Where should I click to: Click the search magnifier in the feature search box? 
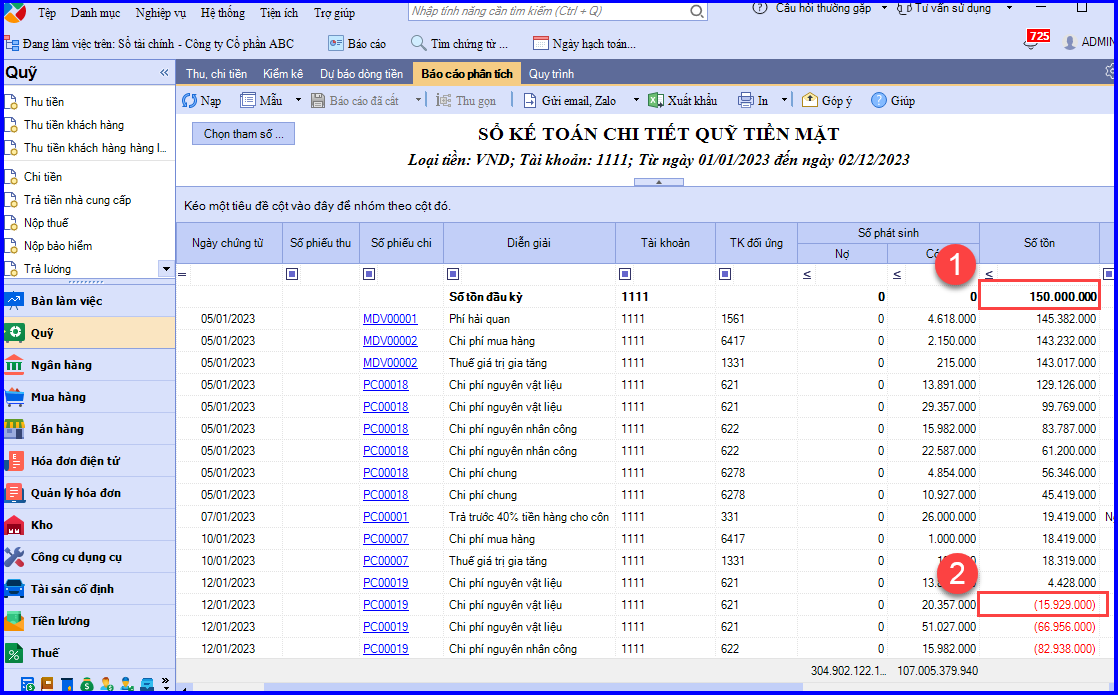pos(697,11)
